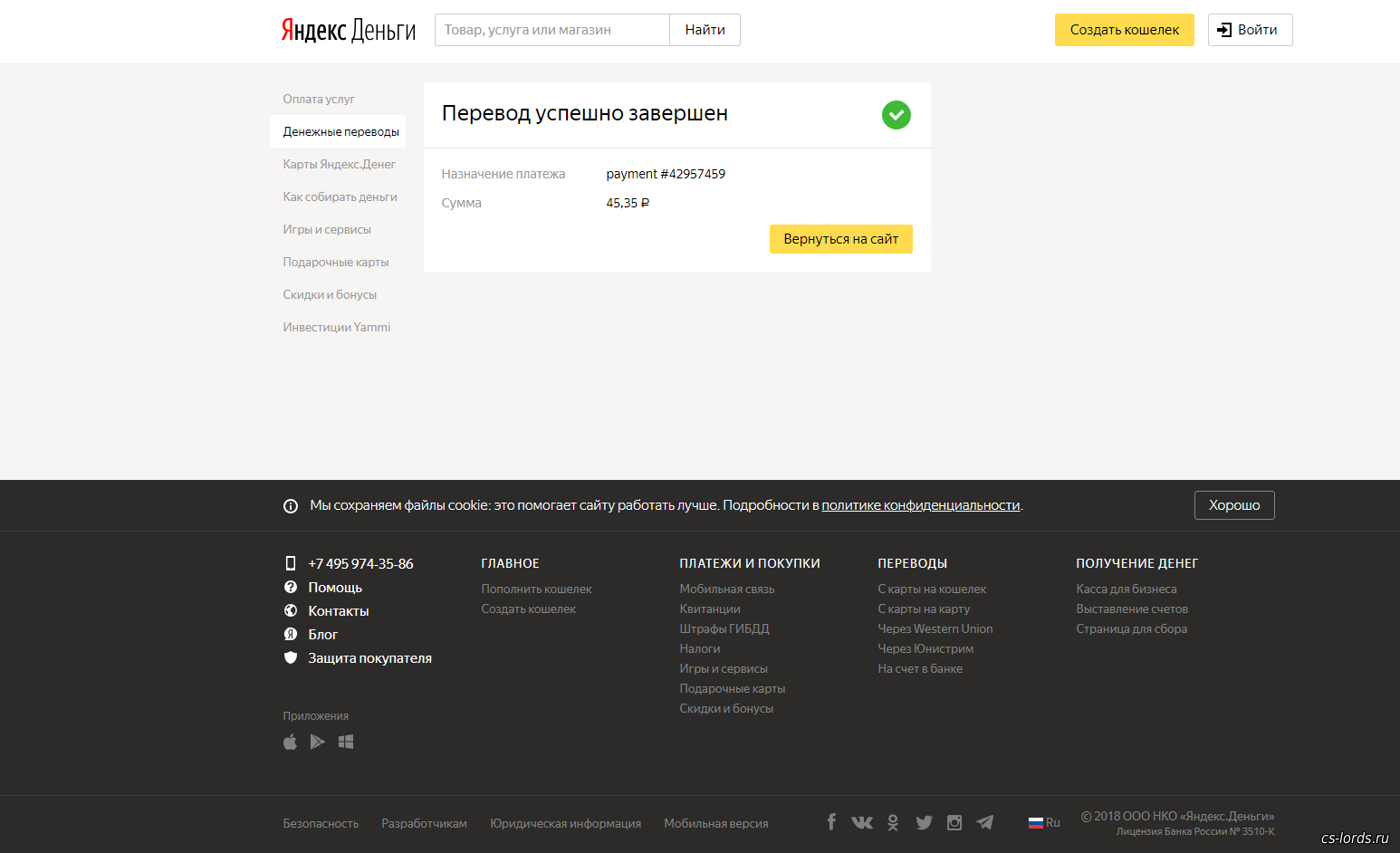Screen dimensions: 1400x853
Task: Open the Windows app icon
Action: point(346,742)
